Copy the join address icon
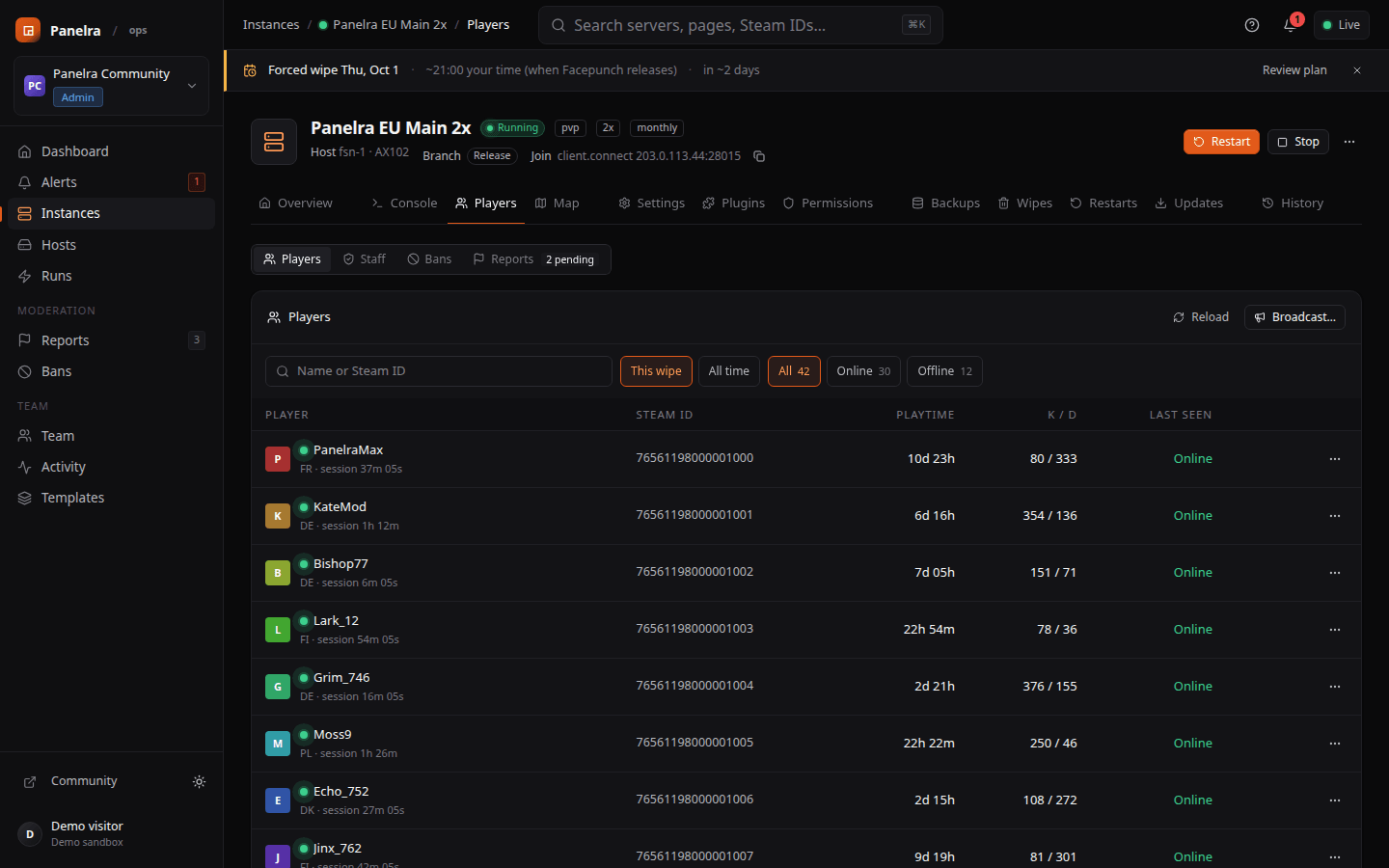Image resolution: width=1389 pixels, height=868 pixels. [759, 156]
